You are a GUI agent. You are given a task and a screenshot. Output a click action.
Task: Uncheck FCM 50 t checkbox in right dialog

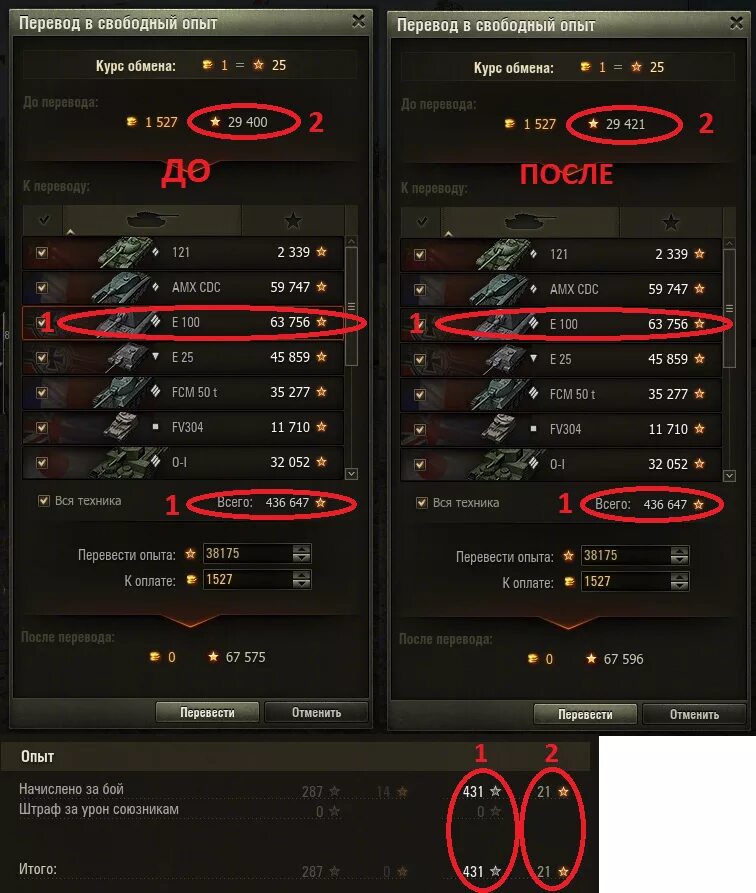(420, 394)
